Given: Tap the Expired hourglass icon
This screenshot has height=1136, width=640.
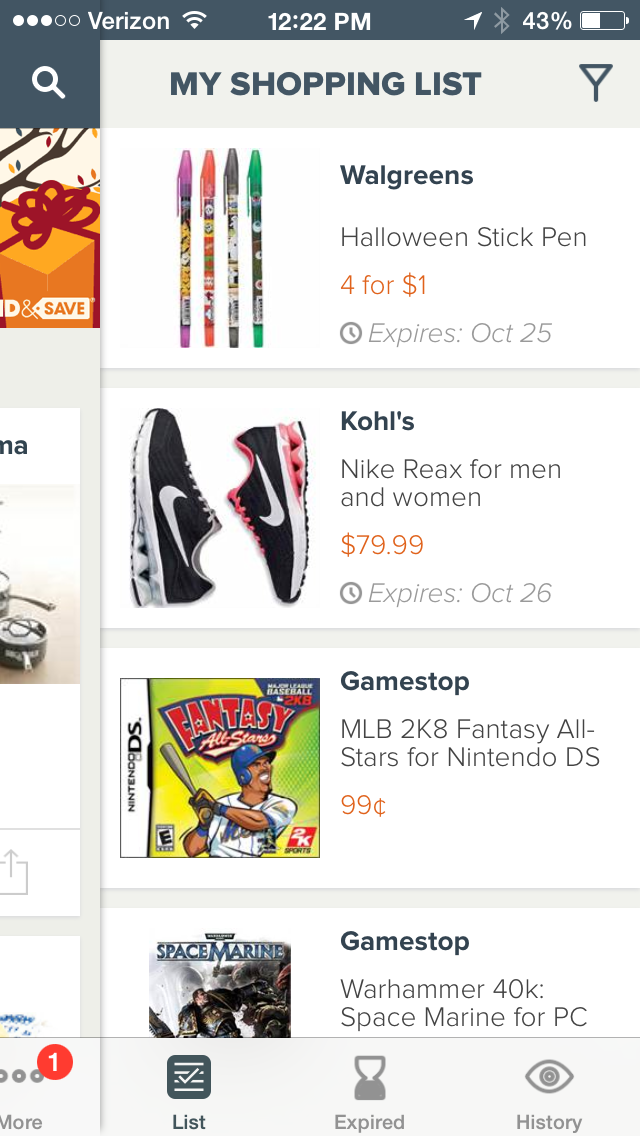Looking at the screenshot, I should (x=369, y=1078).
